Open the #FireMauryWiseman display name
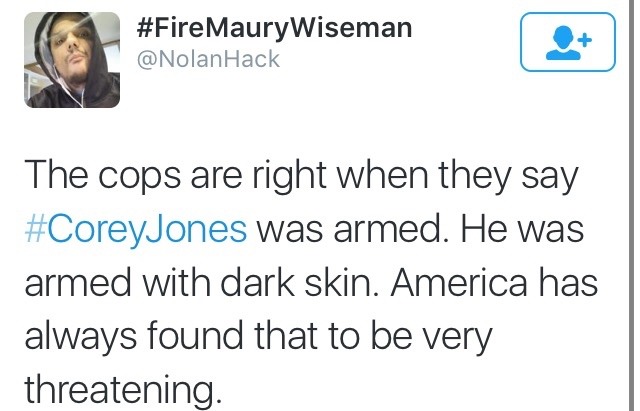Viewport: 640px width, 411px height. pos(273,28)
